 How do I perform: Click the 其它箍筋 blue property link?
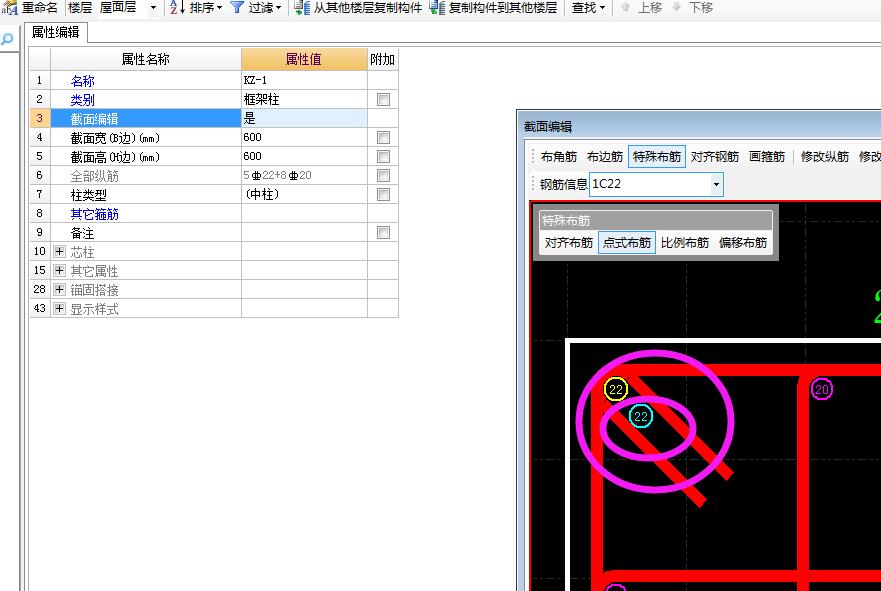coord(94,214)
